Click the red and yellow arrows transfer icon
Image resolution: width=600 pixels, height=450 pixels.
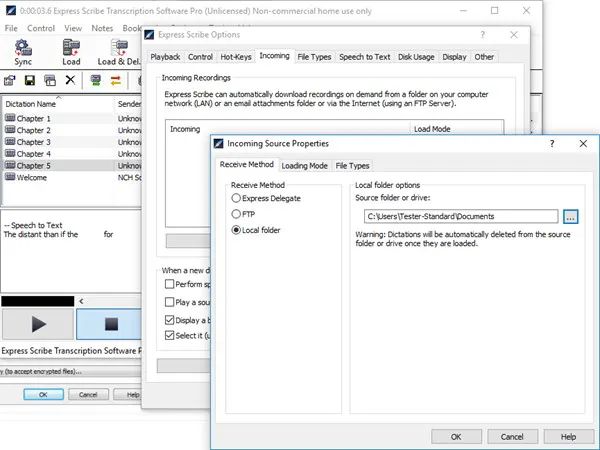(x=116, y=80)
